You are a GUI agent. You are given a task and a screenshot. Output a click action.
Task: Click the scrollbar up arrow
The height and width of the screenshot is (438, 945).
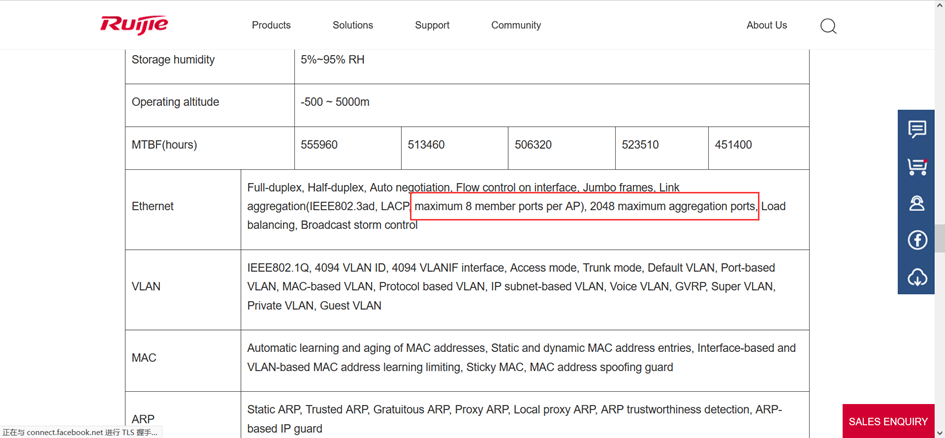coord(940,5)
